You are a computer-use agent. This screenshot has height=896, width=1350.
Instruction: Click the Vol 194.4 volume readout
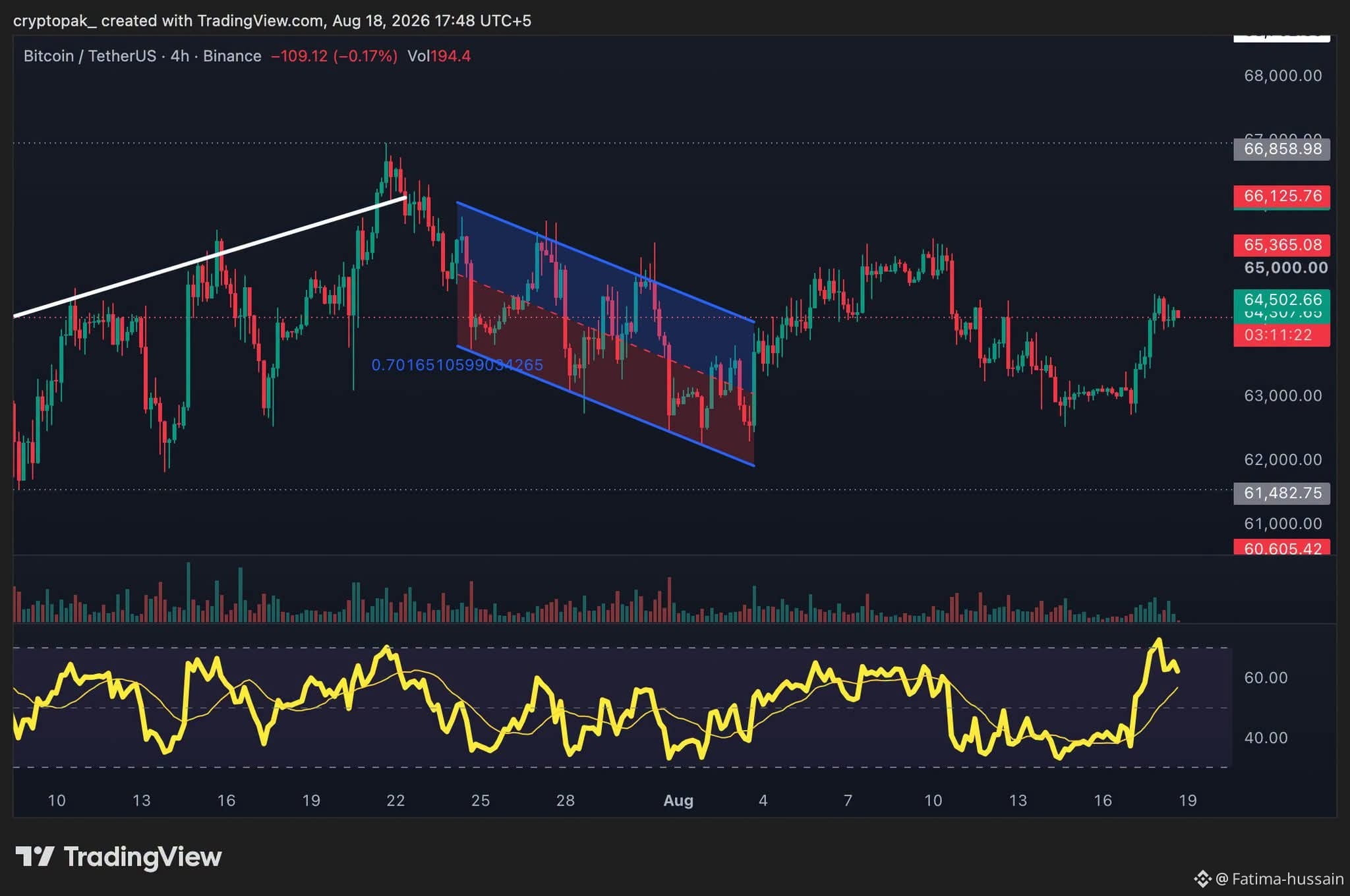(439, 56)
